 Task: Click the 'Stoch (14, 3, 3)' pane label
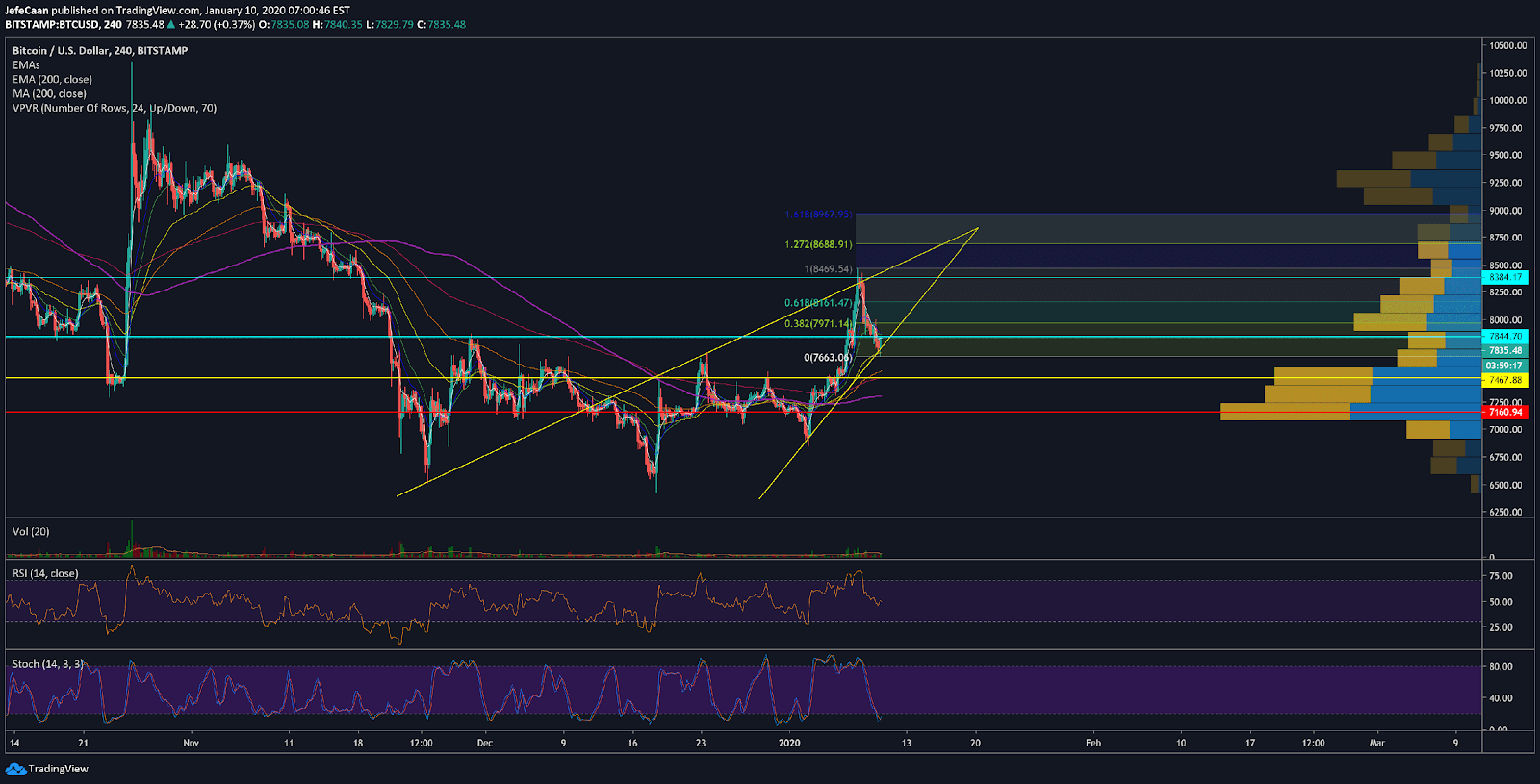click(x=47, y=664)
